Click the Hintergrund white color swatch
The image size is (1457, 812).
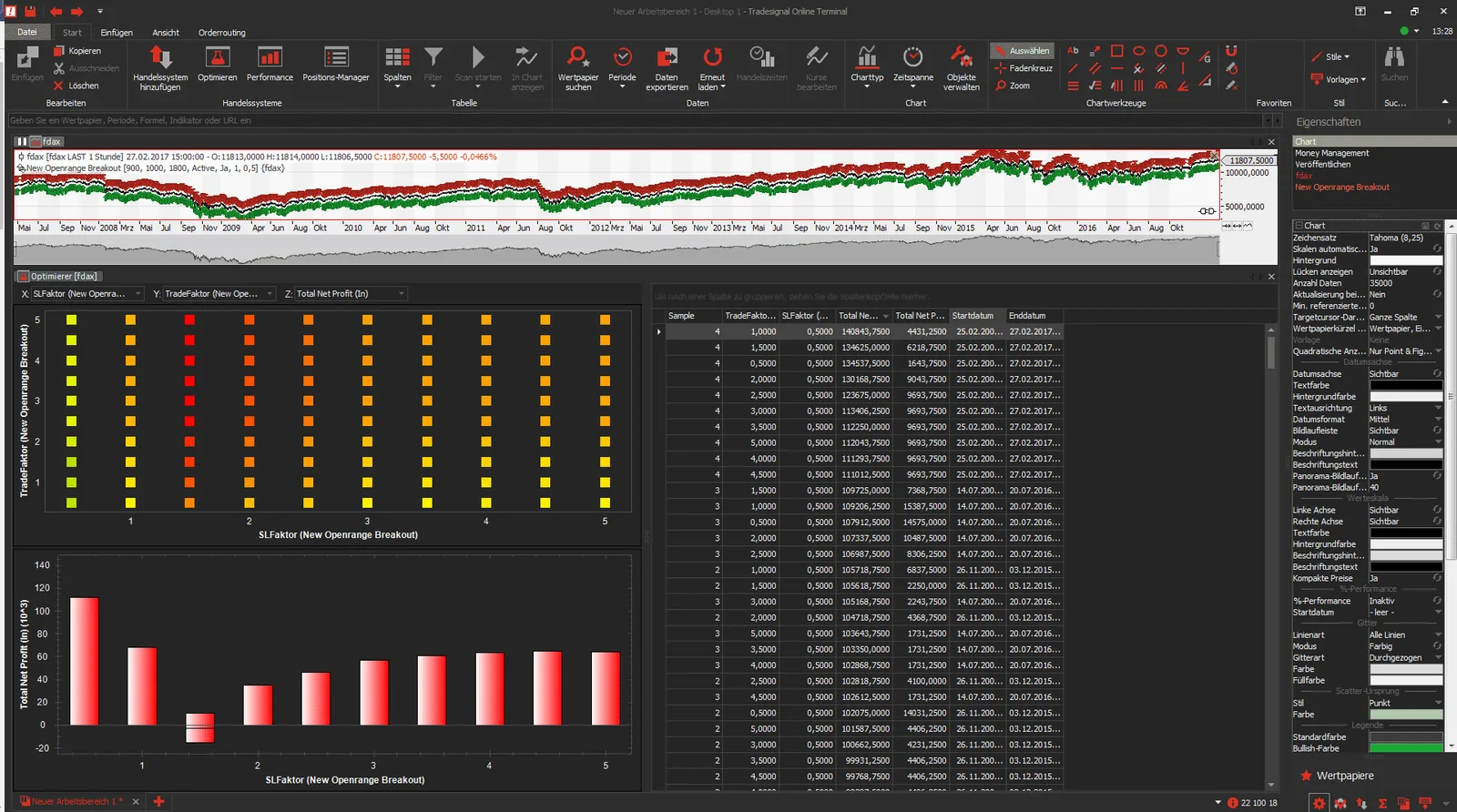coord(1406,260)
